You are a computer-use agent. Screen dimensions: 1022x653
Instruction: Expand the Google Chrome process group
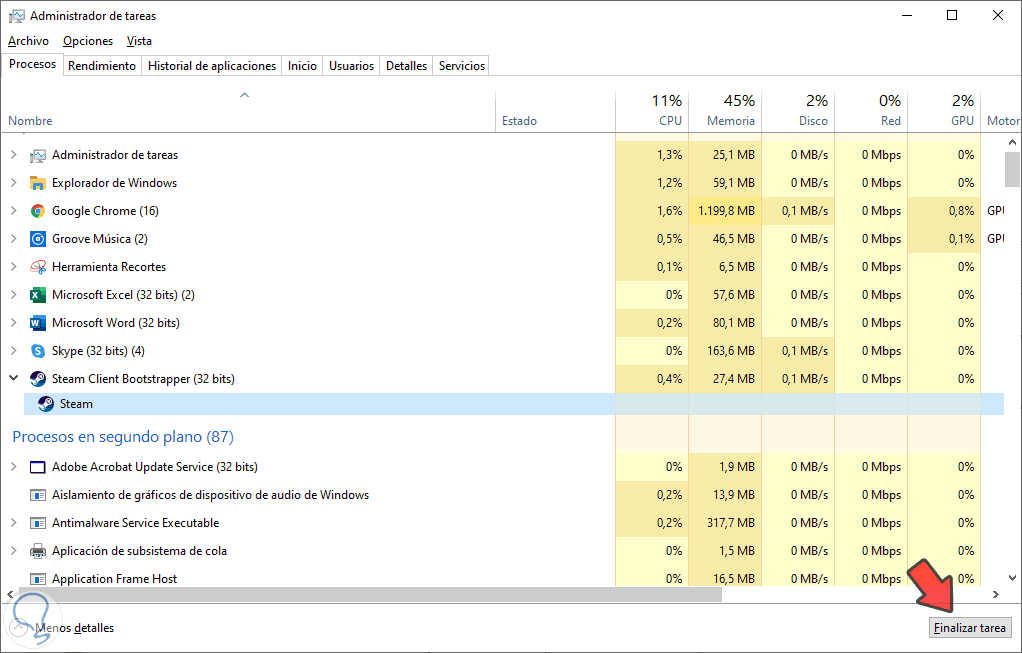[14, 211]
